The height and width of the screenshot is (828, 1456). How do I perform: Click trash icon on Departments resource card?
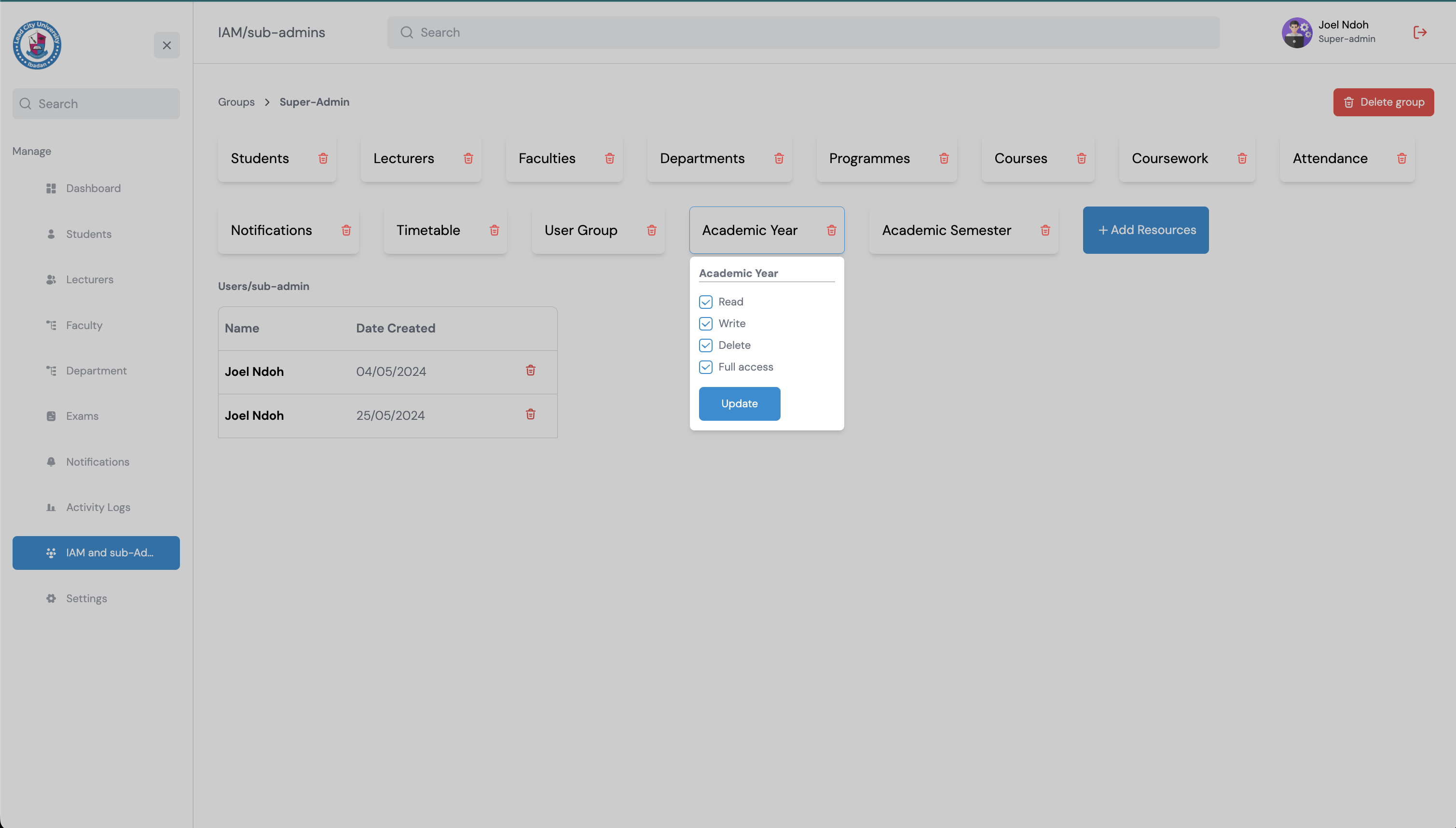click(779, 159)
